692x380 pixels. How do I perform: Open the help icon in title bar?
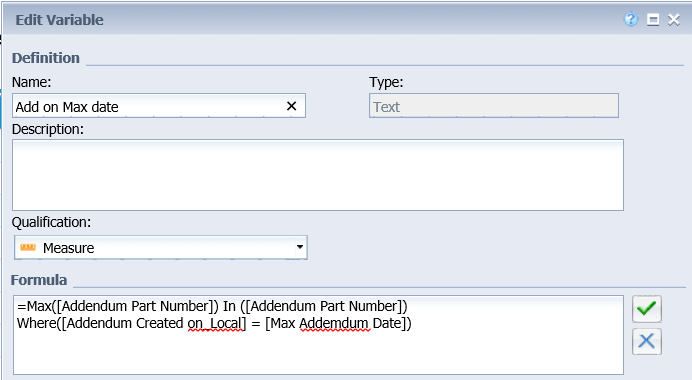tap(631, 19)
